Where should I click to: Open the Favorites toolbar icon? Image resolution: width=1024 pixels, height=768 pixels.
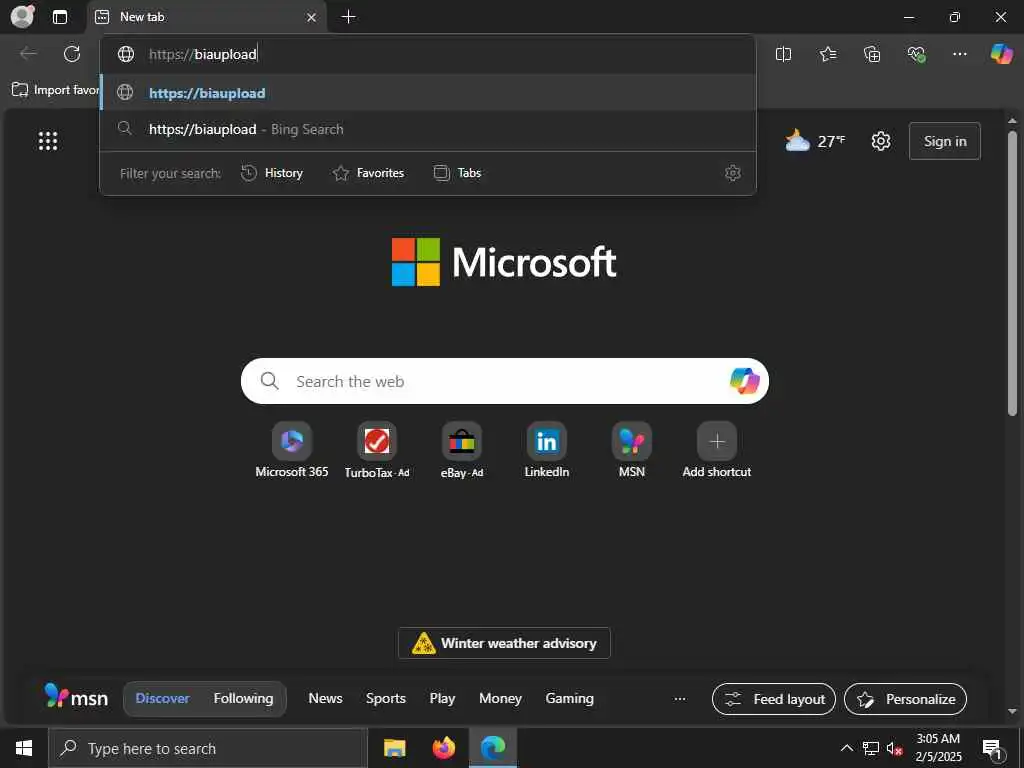click(x=827, y=54)
